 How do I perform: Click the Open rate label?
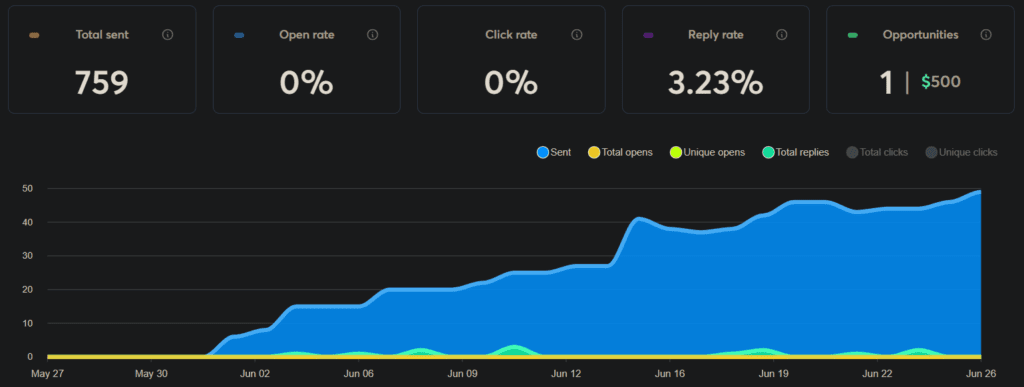(x=306, y=35)
